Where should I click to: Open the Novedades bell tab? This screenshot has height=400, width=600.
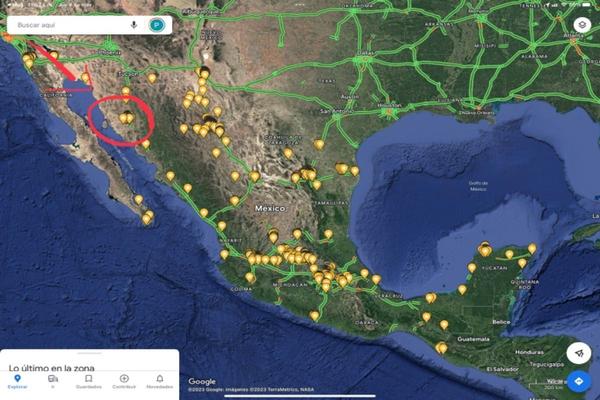coord(160,381)
